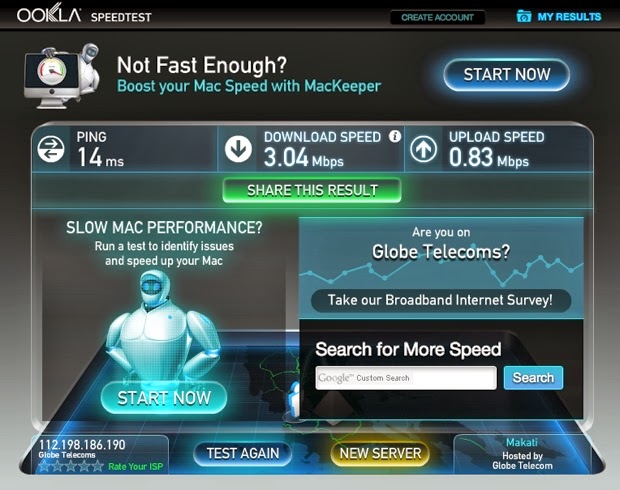Open Take our Broadband Internet Survey
620x490 pixels.
pos(441,300)
